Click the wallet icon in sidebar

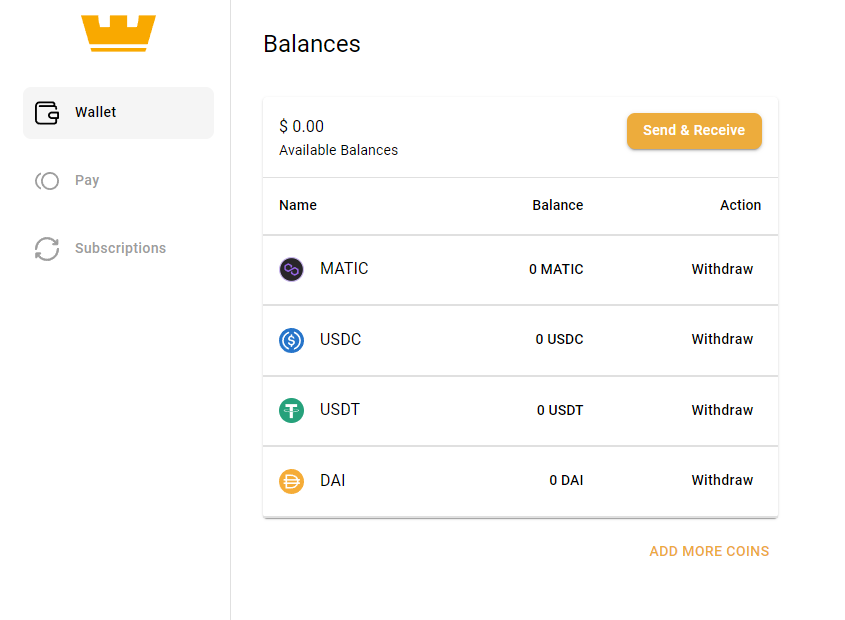point(47,113)
